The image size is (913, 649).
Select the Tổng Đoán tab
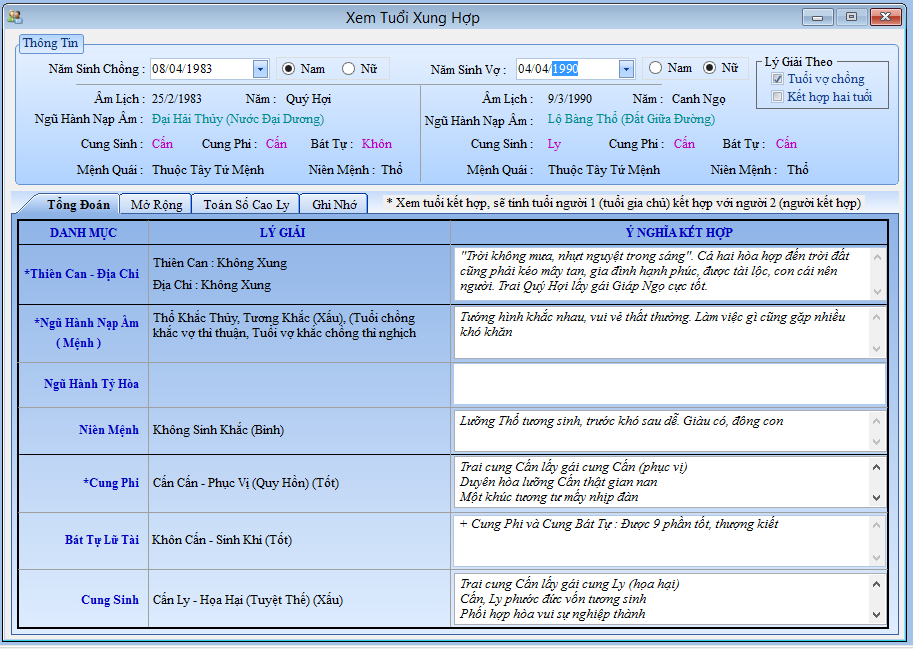(78, 204)
